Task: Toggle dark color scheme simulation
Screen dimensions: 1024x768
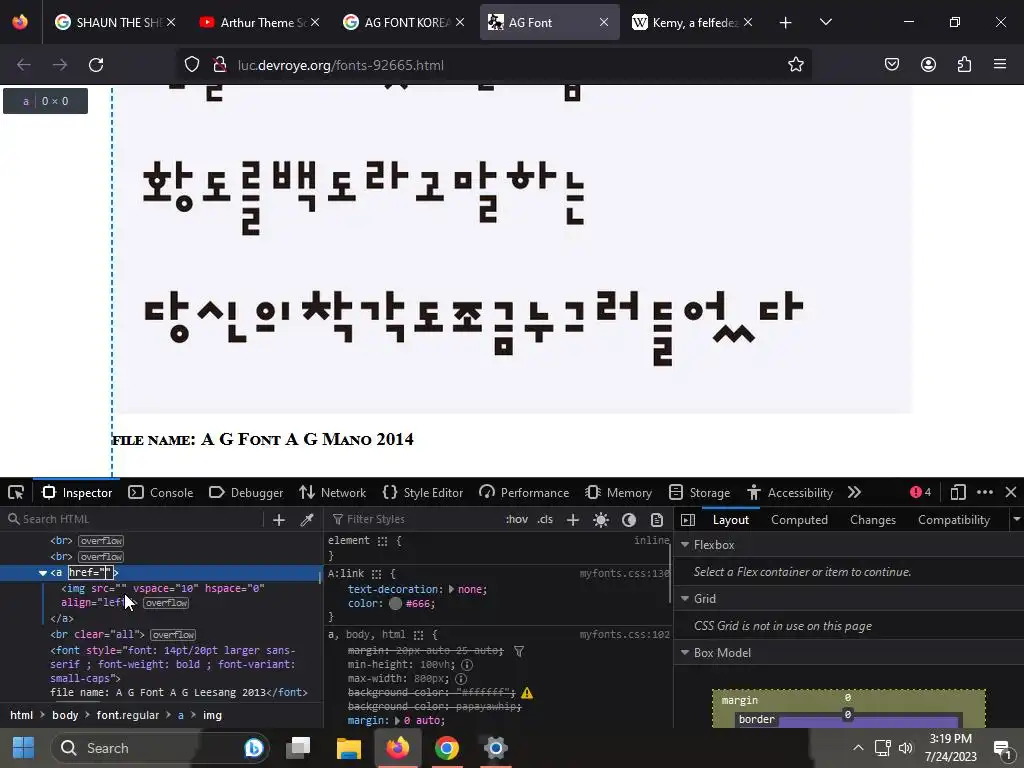Action: click(629, 520)
